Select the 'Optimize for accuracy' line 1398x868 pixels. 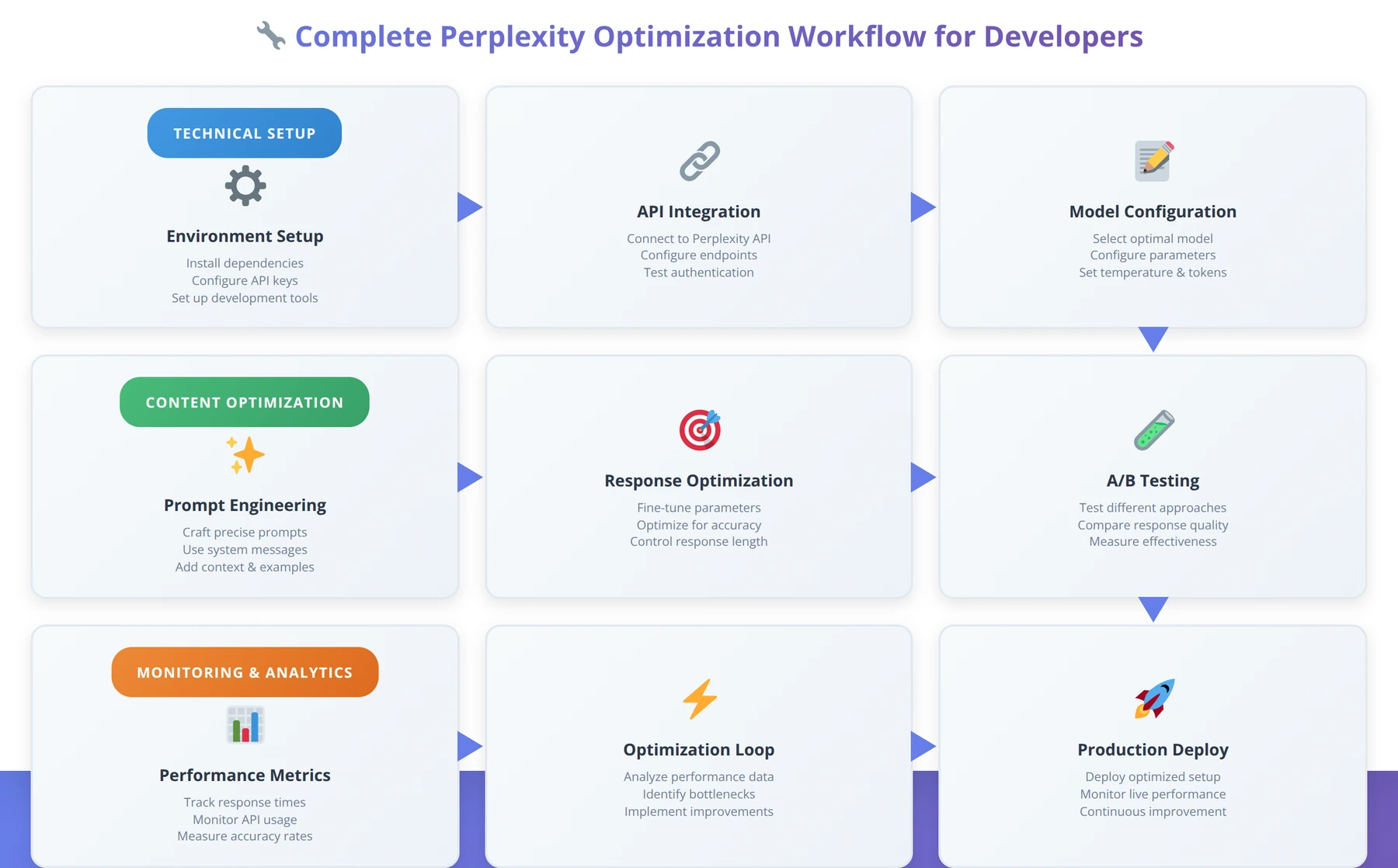(699, 525)
